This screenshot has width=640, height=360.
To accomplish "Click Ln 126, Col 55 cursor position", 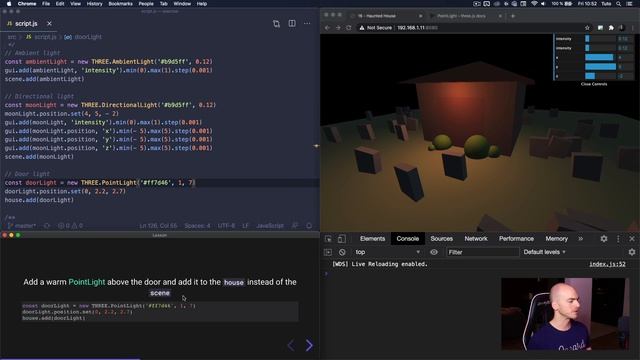I will click(x=158, y=225).
